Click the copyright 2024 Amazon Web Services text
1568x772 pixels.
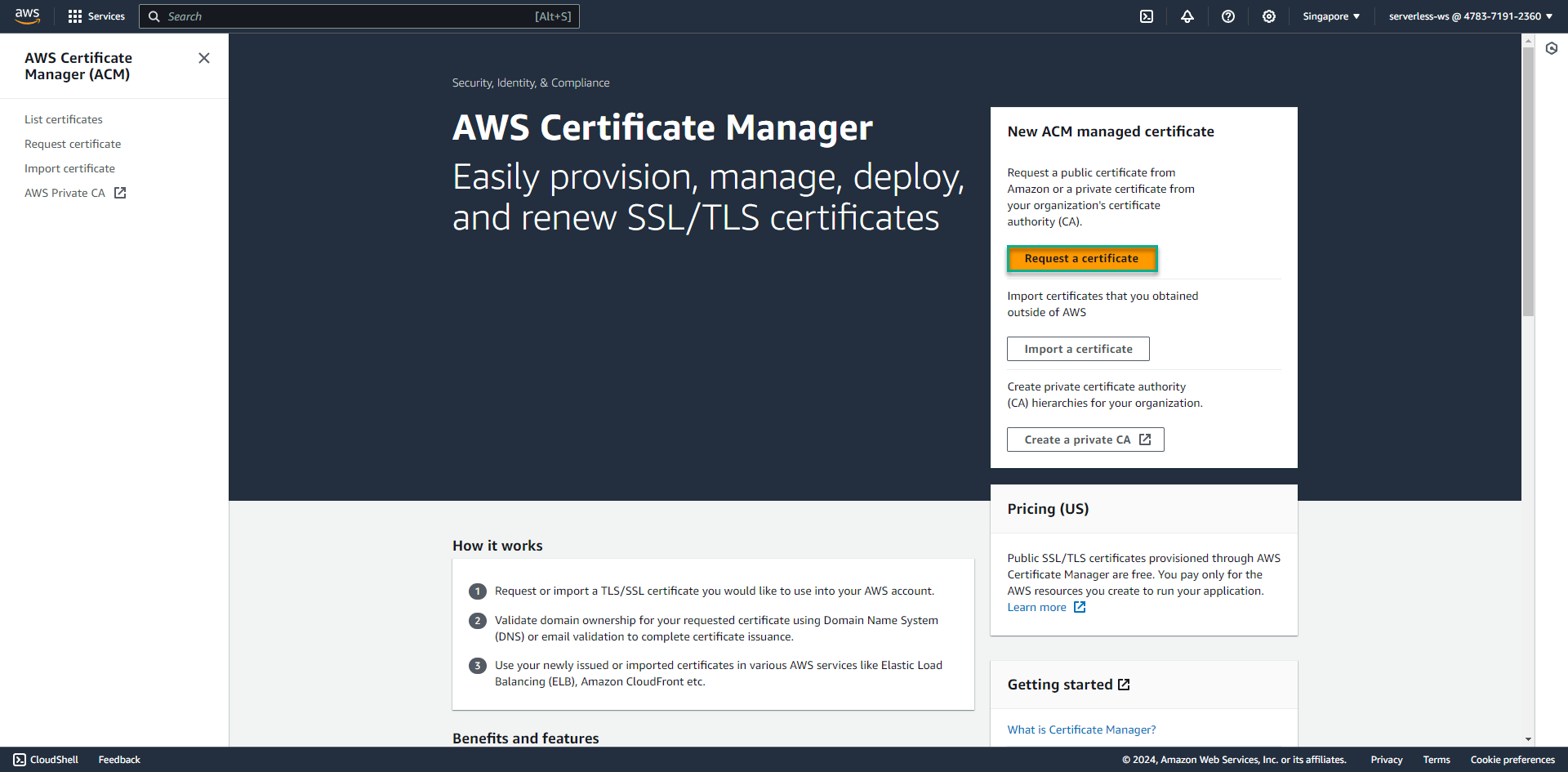(1234, 760)
